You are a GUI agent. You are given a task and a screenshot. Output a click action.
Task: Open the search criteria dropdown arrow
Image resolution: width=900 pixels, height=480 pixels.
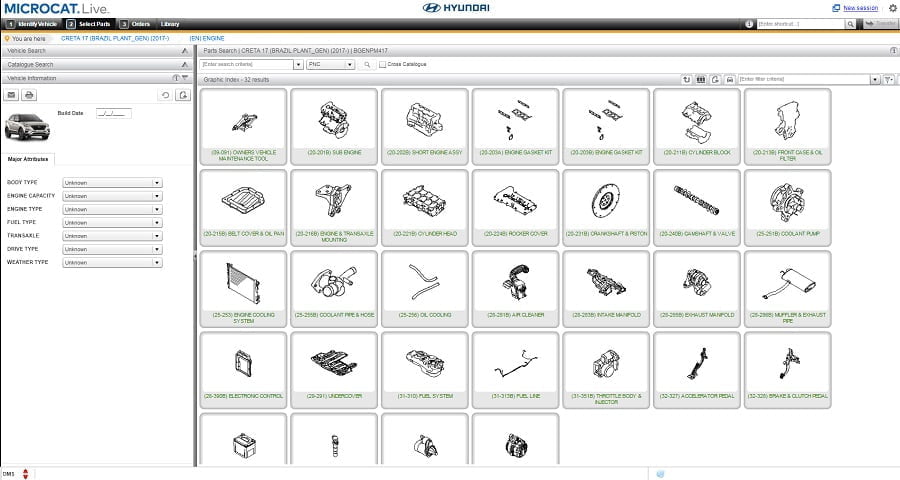(x=298, y=64)
